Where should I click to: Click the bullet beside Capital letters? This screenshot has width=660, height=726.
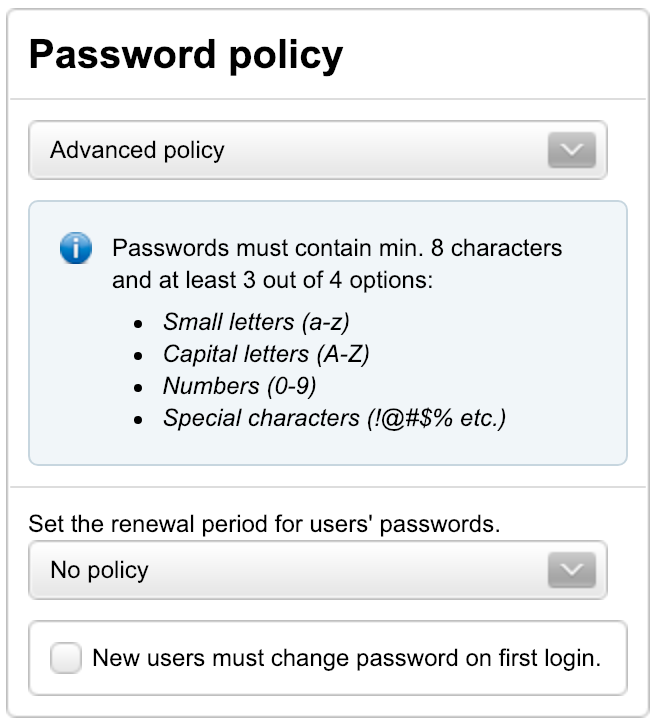[139, 355]
